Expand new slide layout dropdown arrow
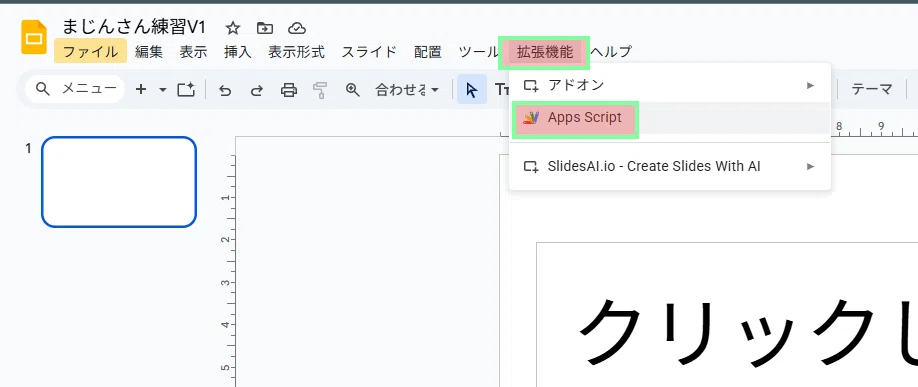 [163, 90]
